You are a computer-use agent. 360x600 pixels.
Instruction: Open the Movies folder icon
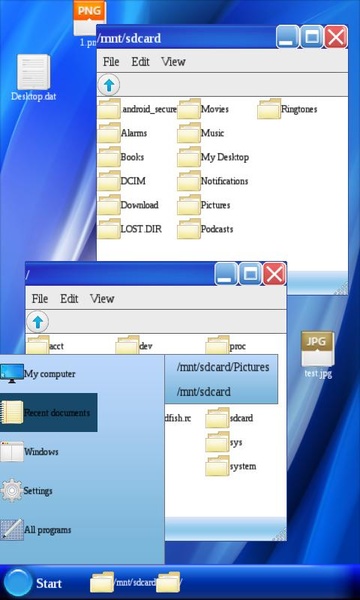[x=189, y=109]
